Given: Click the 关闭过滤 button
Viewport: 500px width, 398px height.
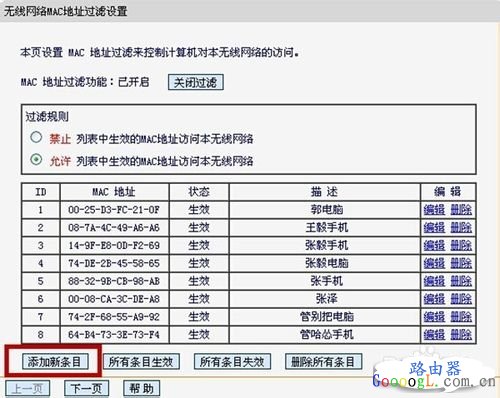Looking at the screenshot, I should pyautogui.click(x=196, y=82).
